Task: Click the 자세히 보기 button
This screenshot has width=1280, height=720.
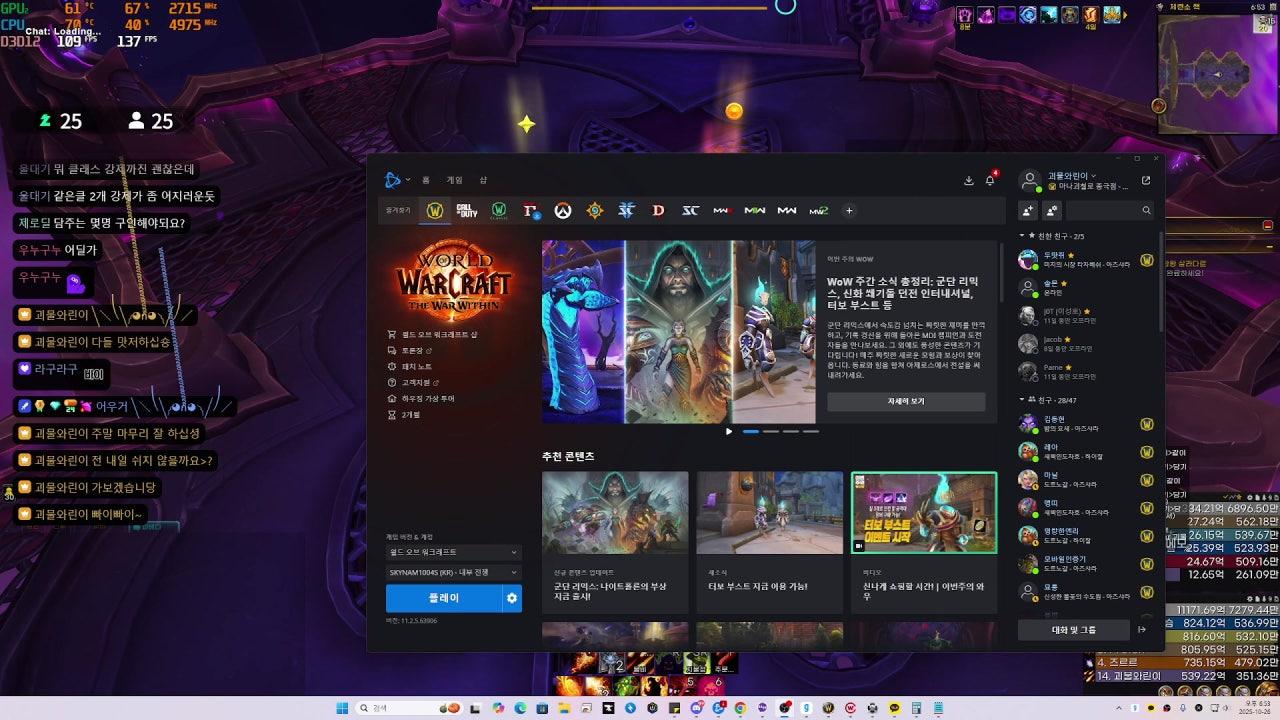Action: 906,401
